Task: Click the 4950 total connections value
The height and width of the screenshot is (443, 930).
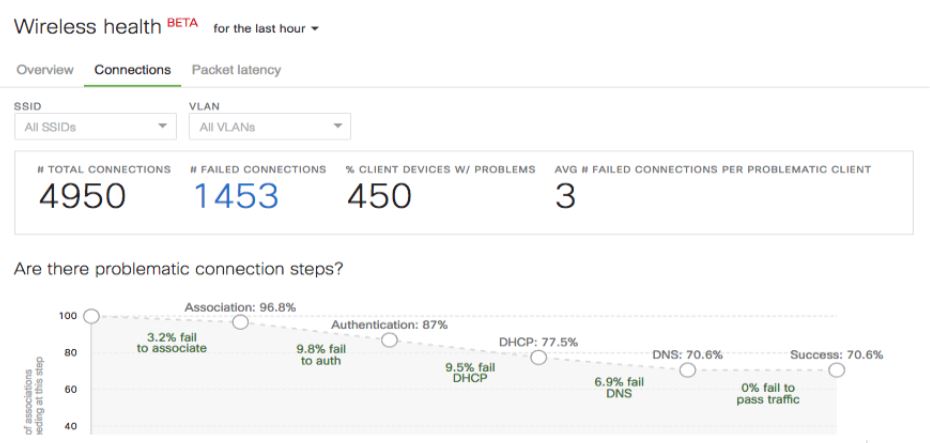Action: (x=82, y=197)
